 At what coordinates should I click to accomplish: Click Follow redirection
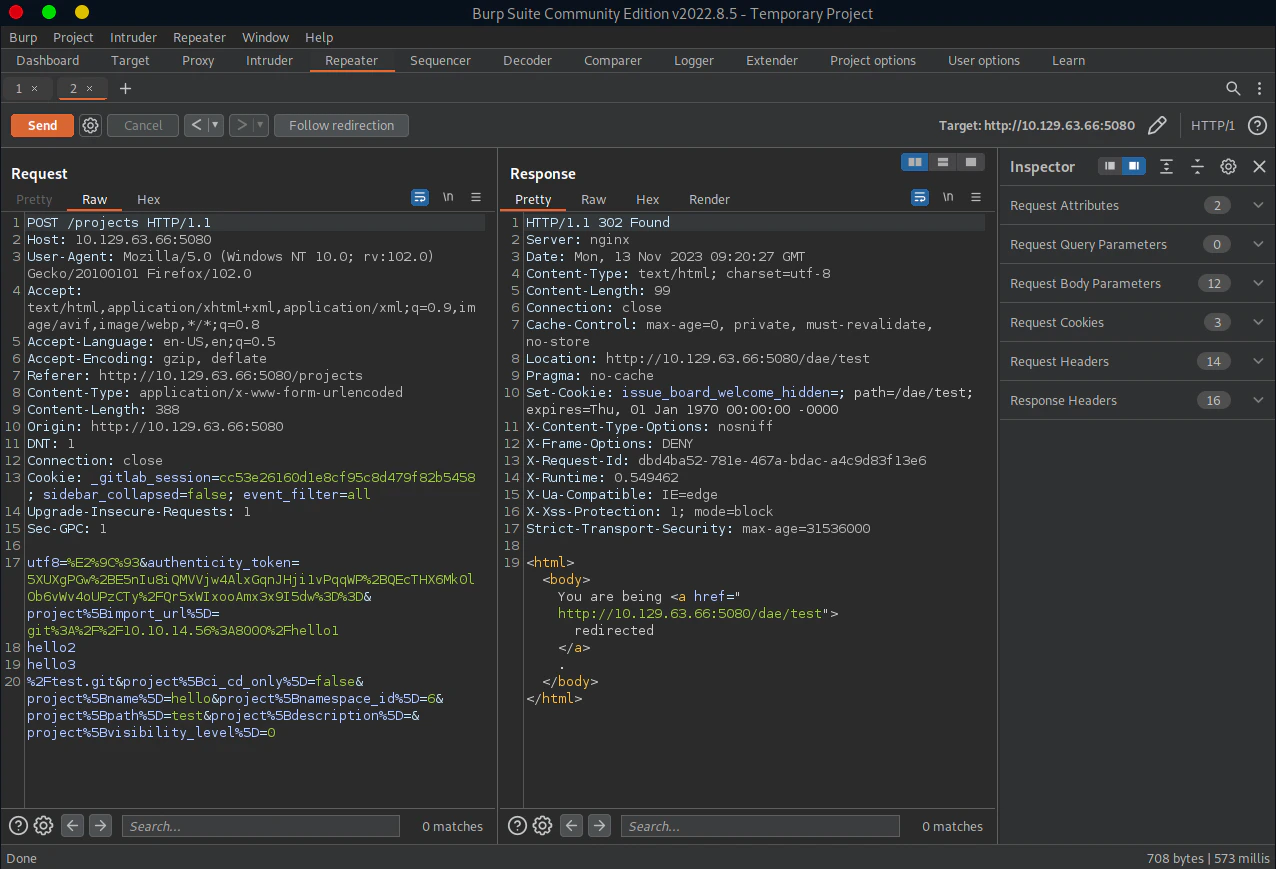click(x=341, y=125)
